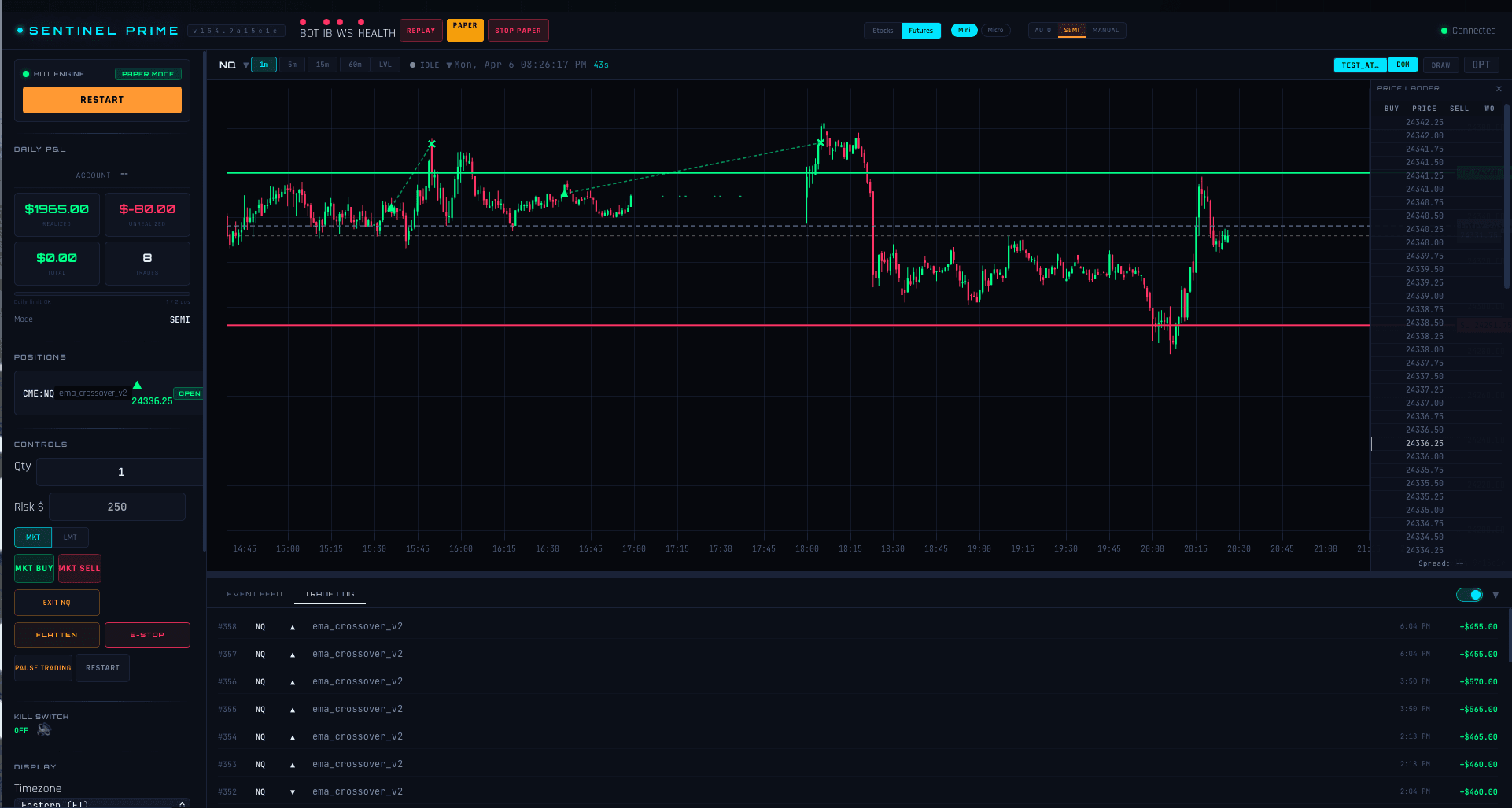Image resolution: width=1512 pixels, height=808 pixels.
Task: Click the E-STOP button
Action: pyautogui.click(x=147, y=635)
